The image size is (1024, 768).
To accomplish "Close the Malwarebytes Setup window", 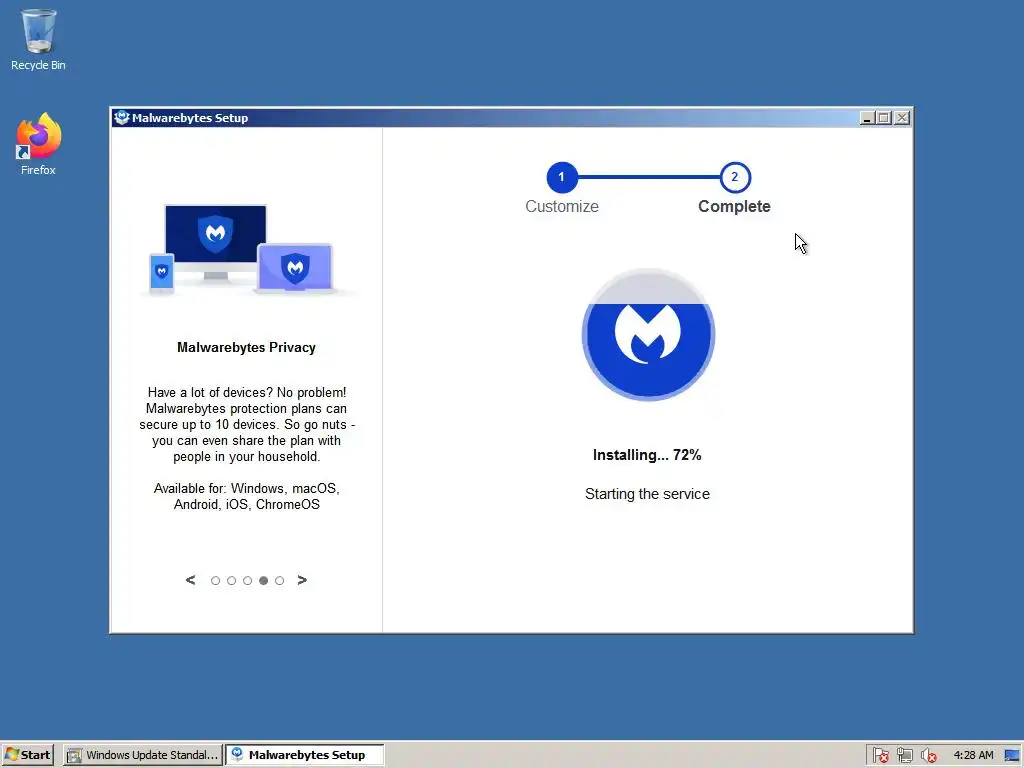I will [902, 118].
